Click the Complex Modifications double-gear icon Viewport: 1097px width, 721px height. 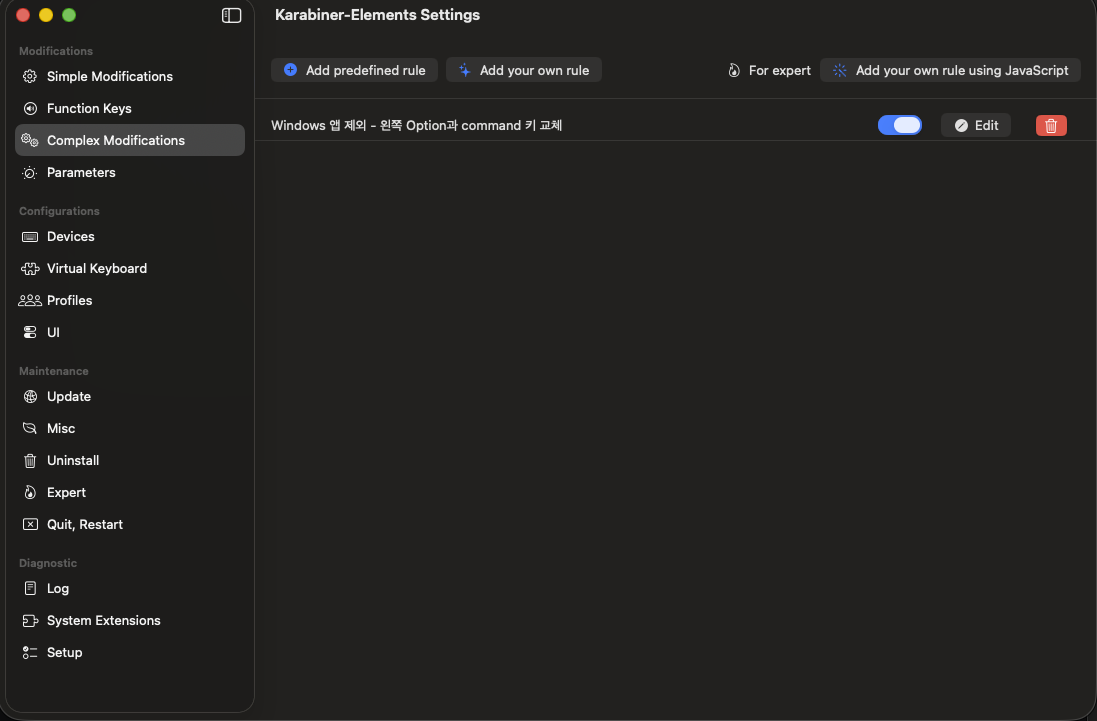coord(29,140)
